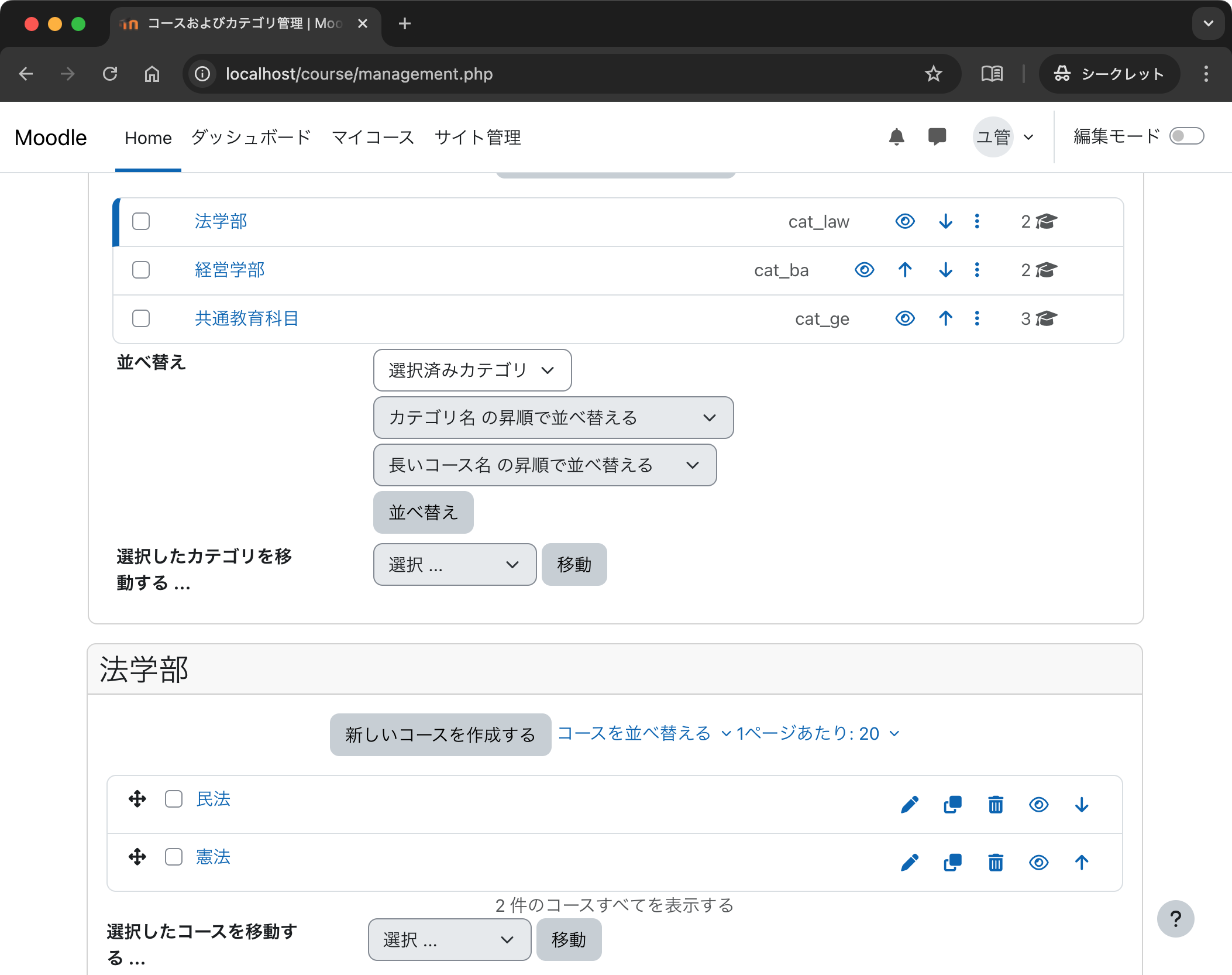Open the サイト管理 menu item
The height and width of the screenshot is (975, 1232).
[x=477, y=137]
